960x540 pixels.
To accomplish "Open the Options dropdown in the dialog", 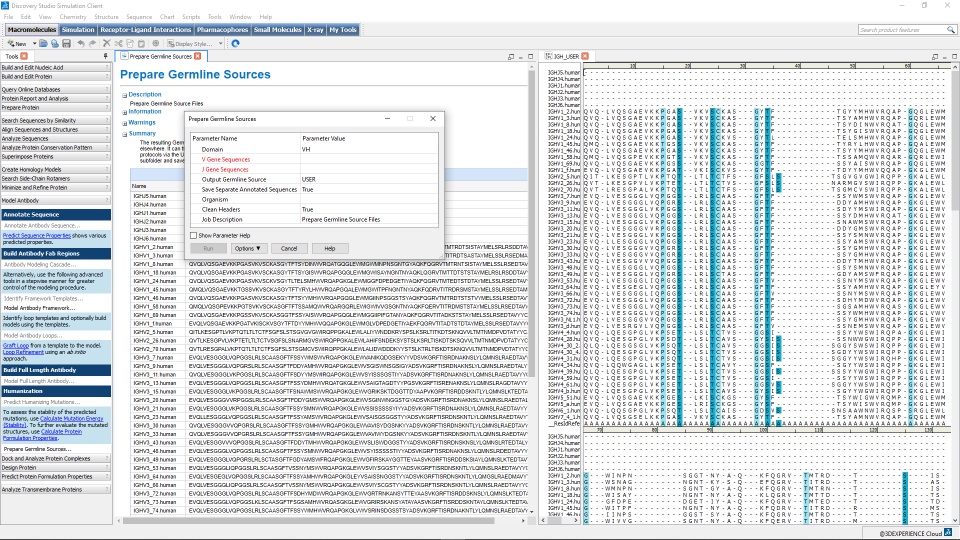I will click(x=247, y=249).
